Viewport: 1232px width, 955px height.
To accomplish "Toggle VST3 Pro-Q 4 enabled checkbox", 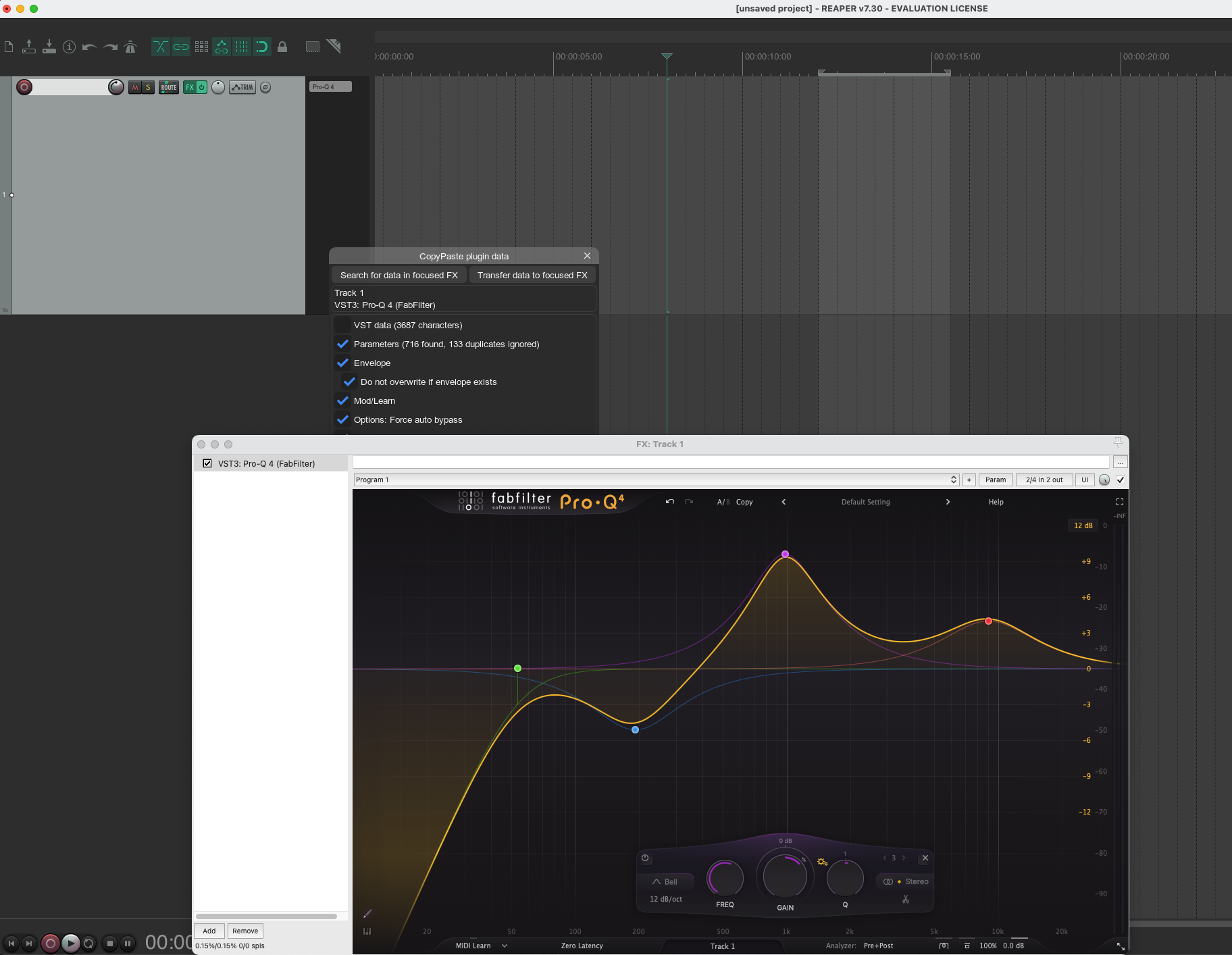I will (207, 464).
